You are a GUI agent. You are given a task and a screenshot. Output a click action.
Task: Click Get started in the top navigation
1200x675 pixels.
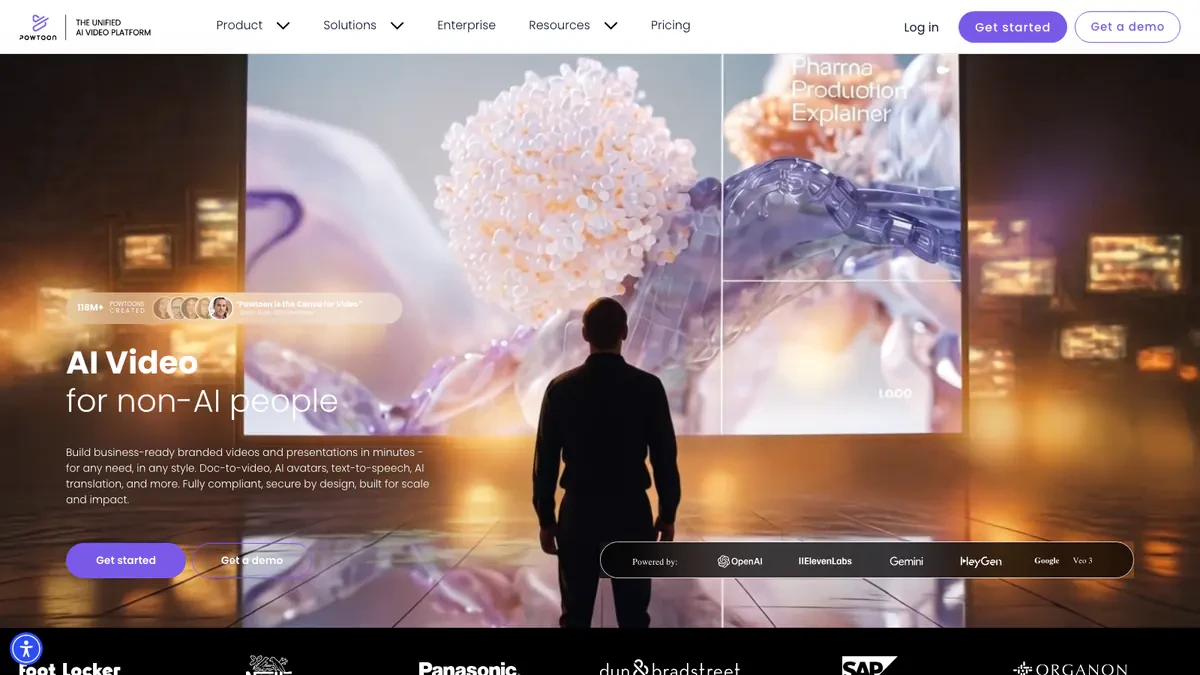1012,27
